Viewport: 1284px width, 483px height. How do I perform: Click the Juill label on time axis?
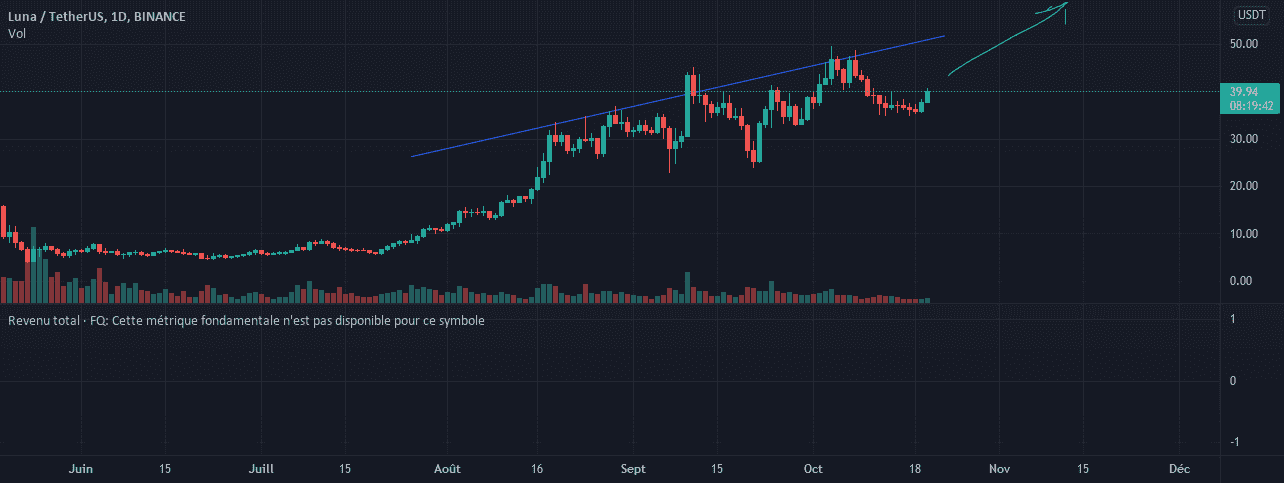[x=262, y=468]
